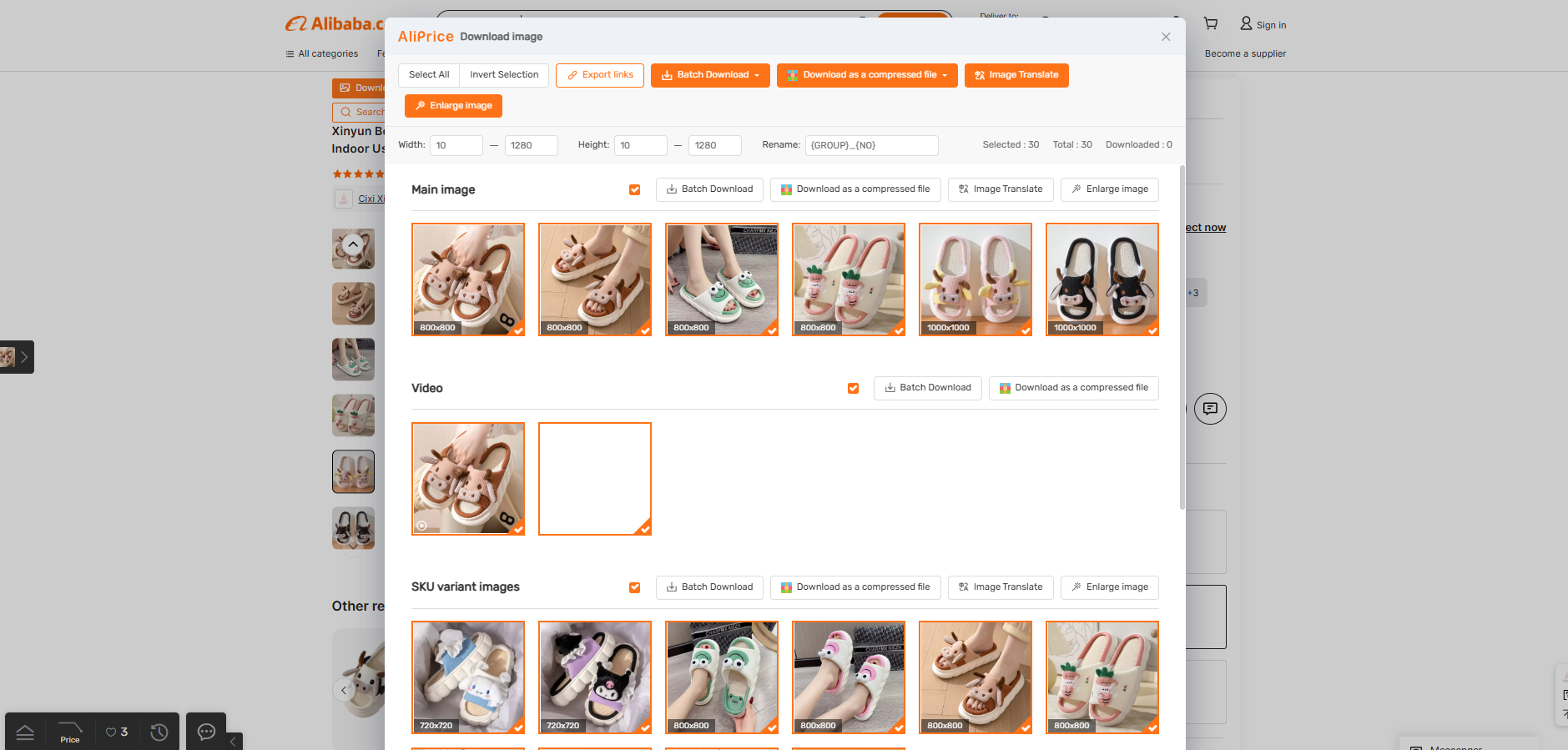Select SKU image of purple Kuromi slippers
1568x750 pixels.
pos(595,677)
